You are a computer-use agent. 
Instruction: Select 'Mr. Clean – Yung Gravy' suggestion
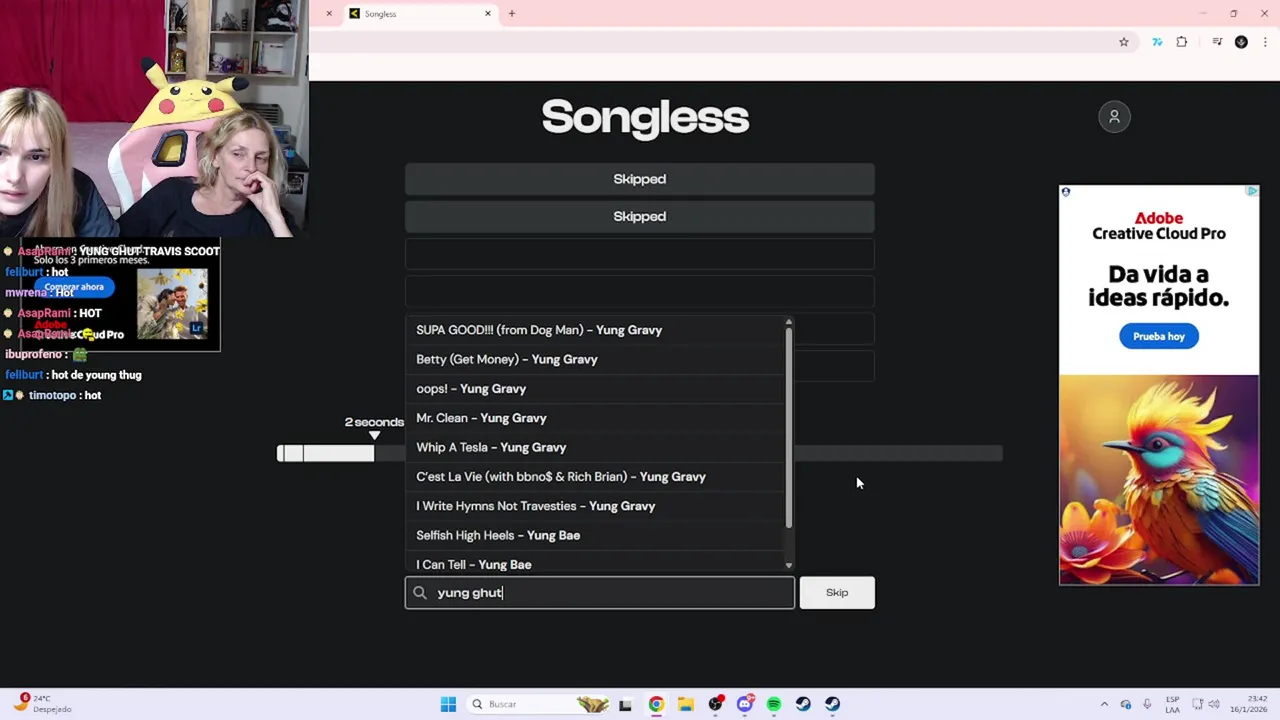(x=596, y=418)
